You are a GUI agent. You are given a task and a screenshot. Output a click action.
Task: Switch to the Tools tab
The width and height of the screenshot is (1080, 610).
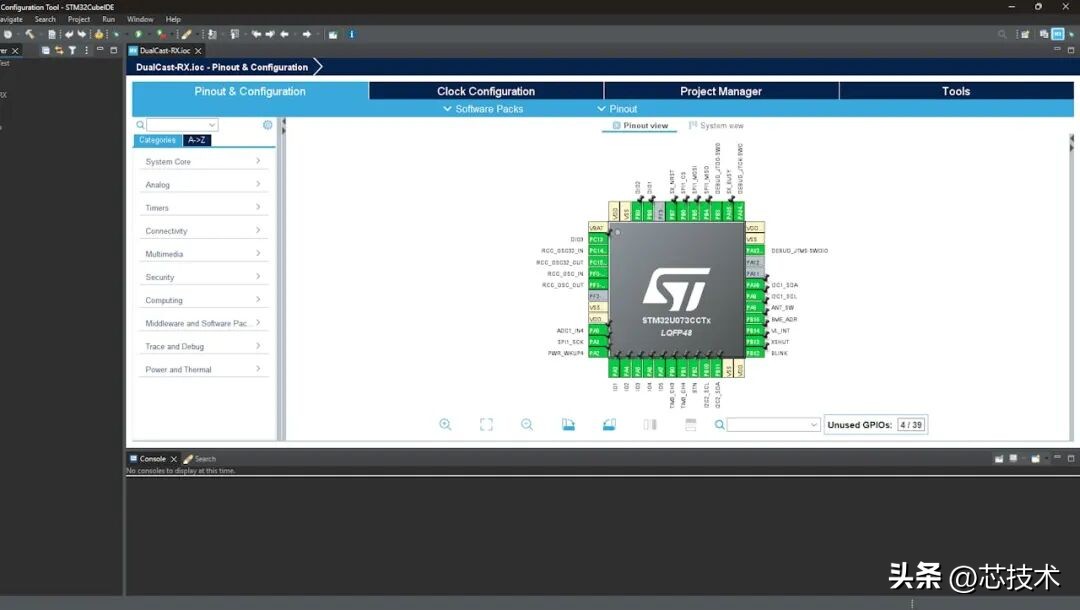pyautogui.click(x=956, y=91)
